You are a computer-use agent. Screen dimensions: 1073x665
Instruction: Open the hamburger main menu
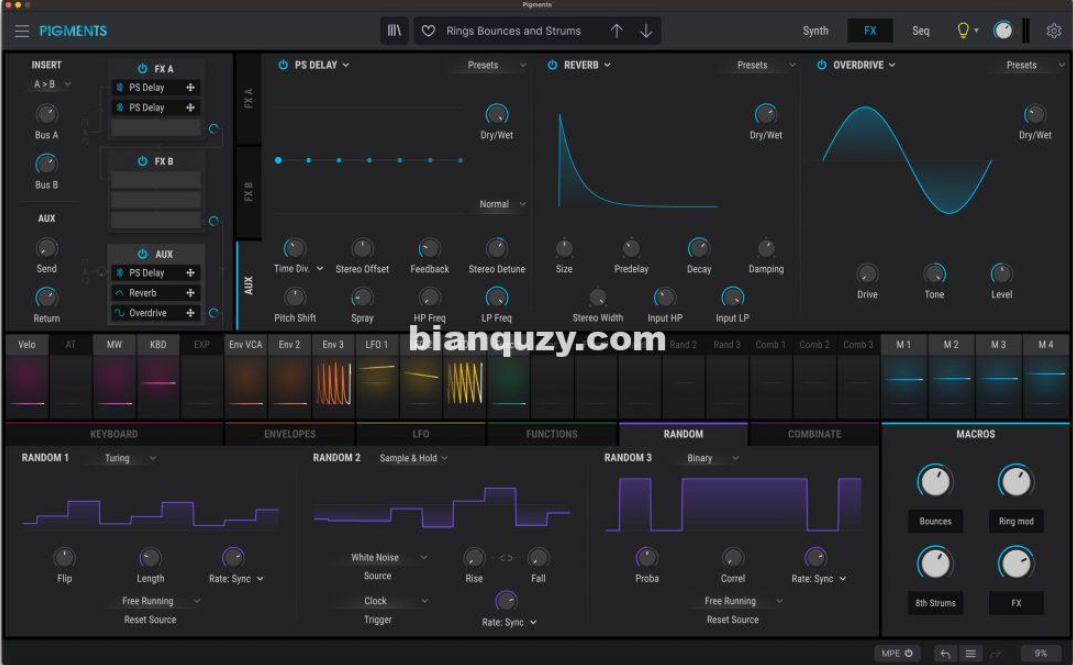[x=21, y=31]
